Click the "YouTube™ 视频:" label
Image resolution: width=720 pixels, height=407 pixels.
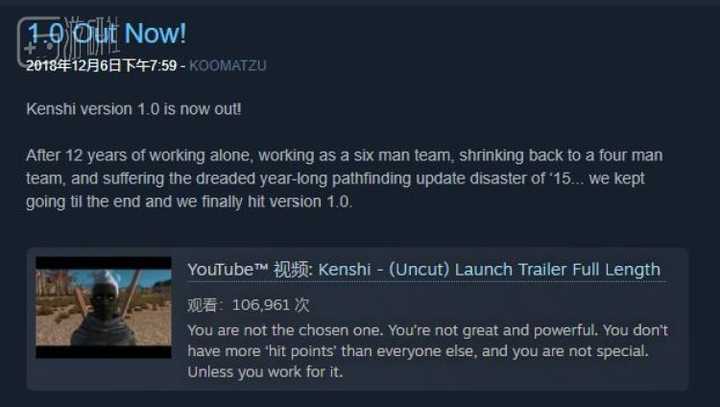250,270
